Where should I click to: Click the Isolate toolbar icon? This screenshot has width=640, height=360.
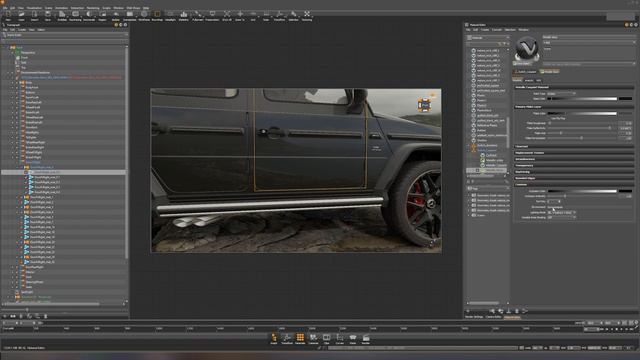coord(116,16)
